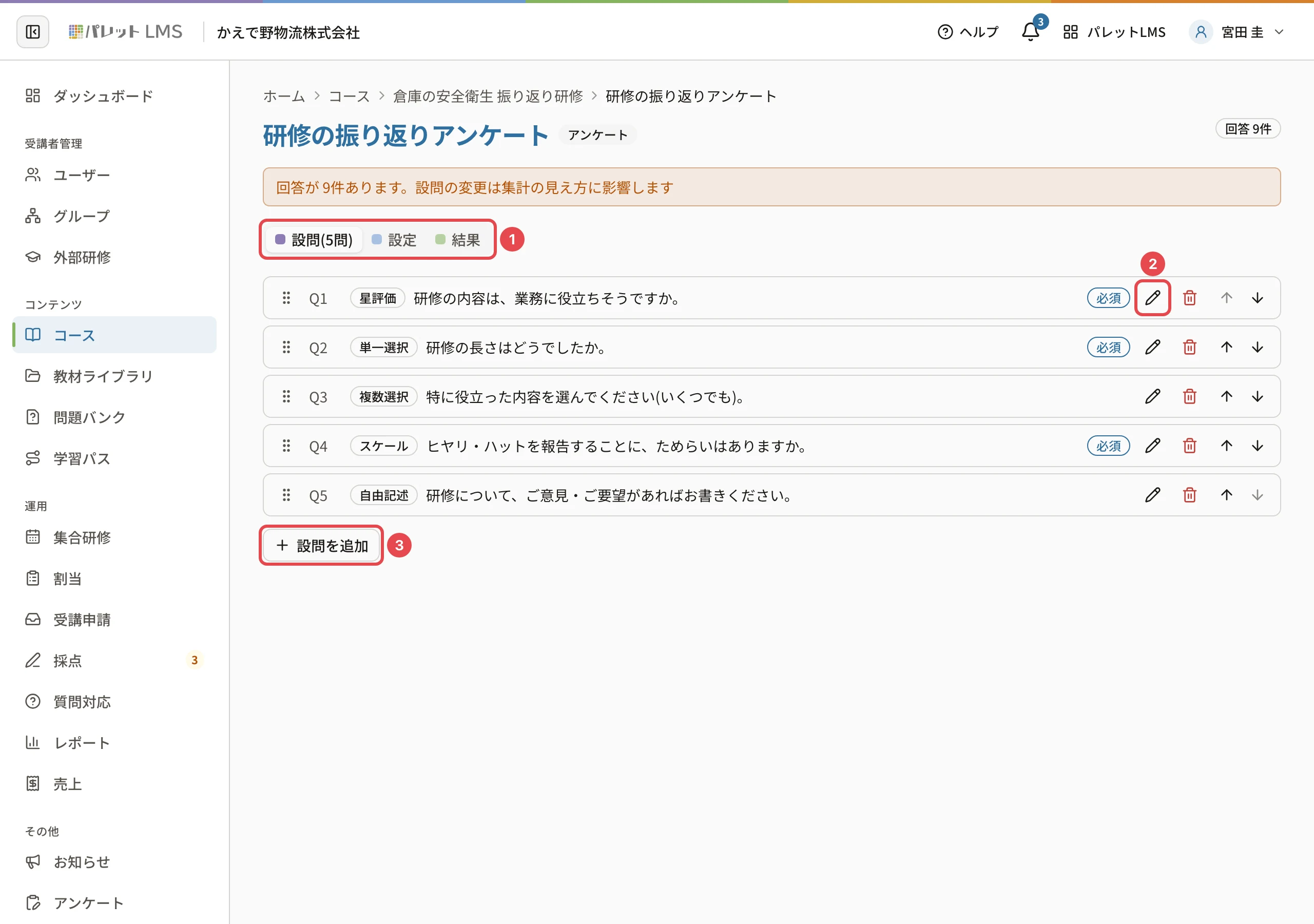Viewport: 1314px width, 924px height.
Task: Delete question Q5 with the trash icon
Action: coord(1190,495)
